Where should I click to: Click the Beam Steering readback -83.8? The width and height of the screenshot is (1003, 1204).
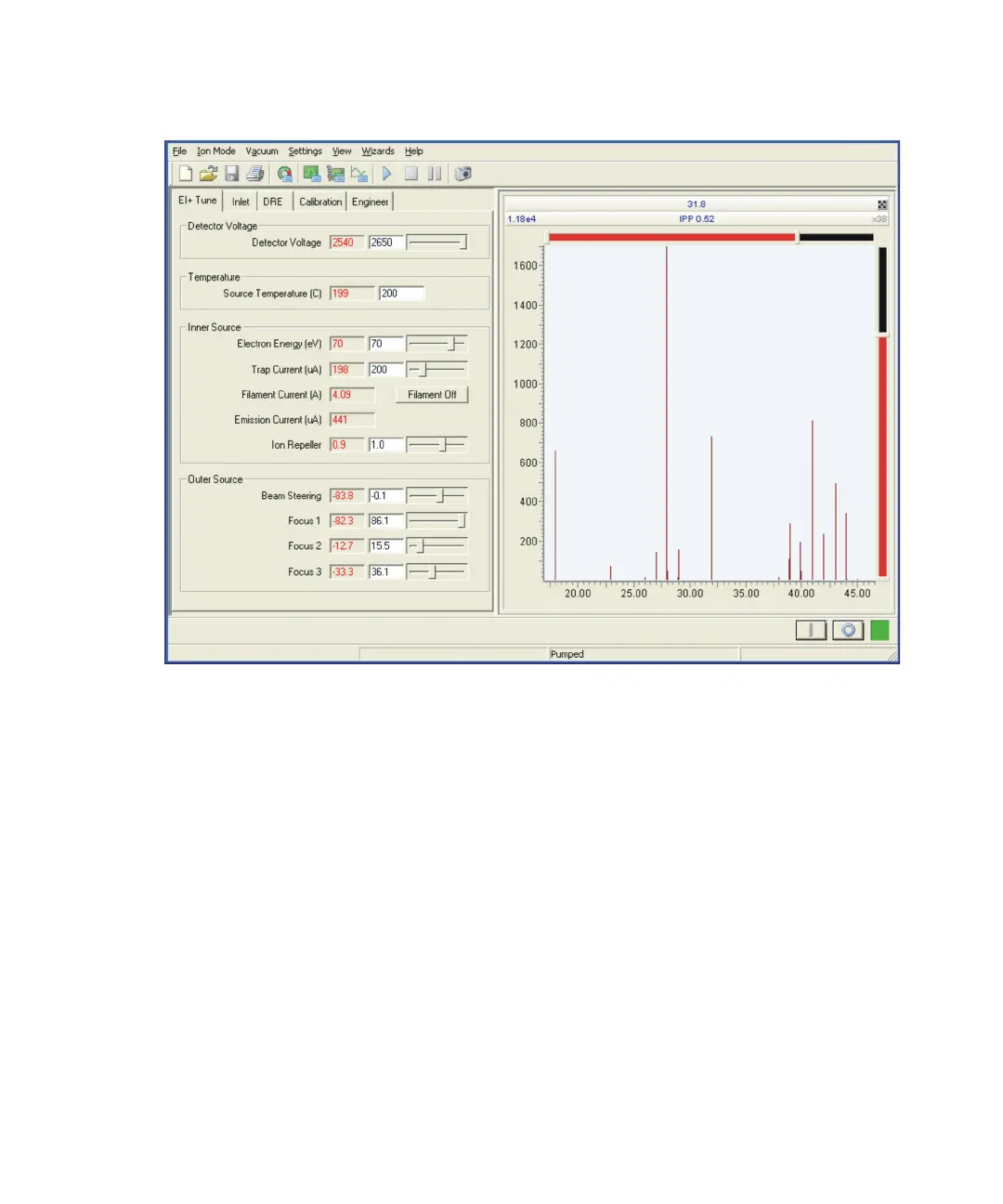[347, 496]
